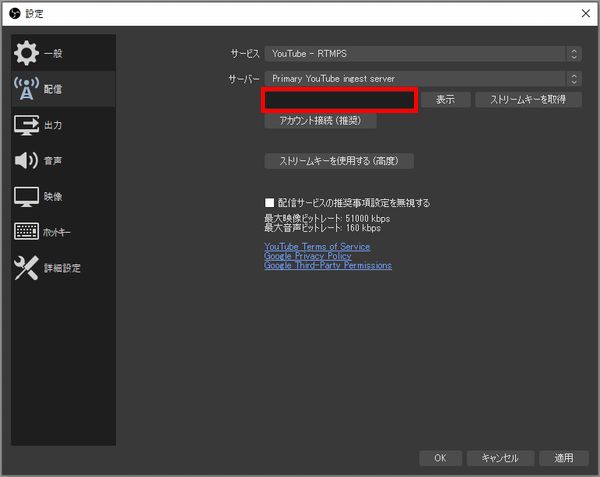Click the サーバー field label
Image resolution: width=600 pixels, height=477 pixels.
(x=244, y=79)
